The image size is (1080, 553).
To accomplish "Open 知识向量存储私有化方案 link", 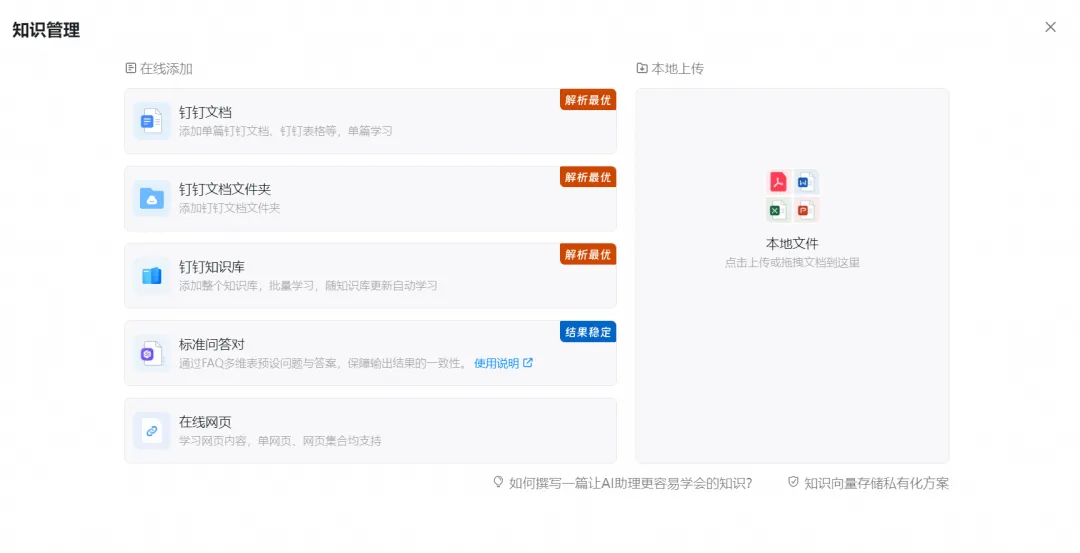I will (877, 483).
